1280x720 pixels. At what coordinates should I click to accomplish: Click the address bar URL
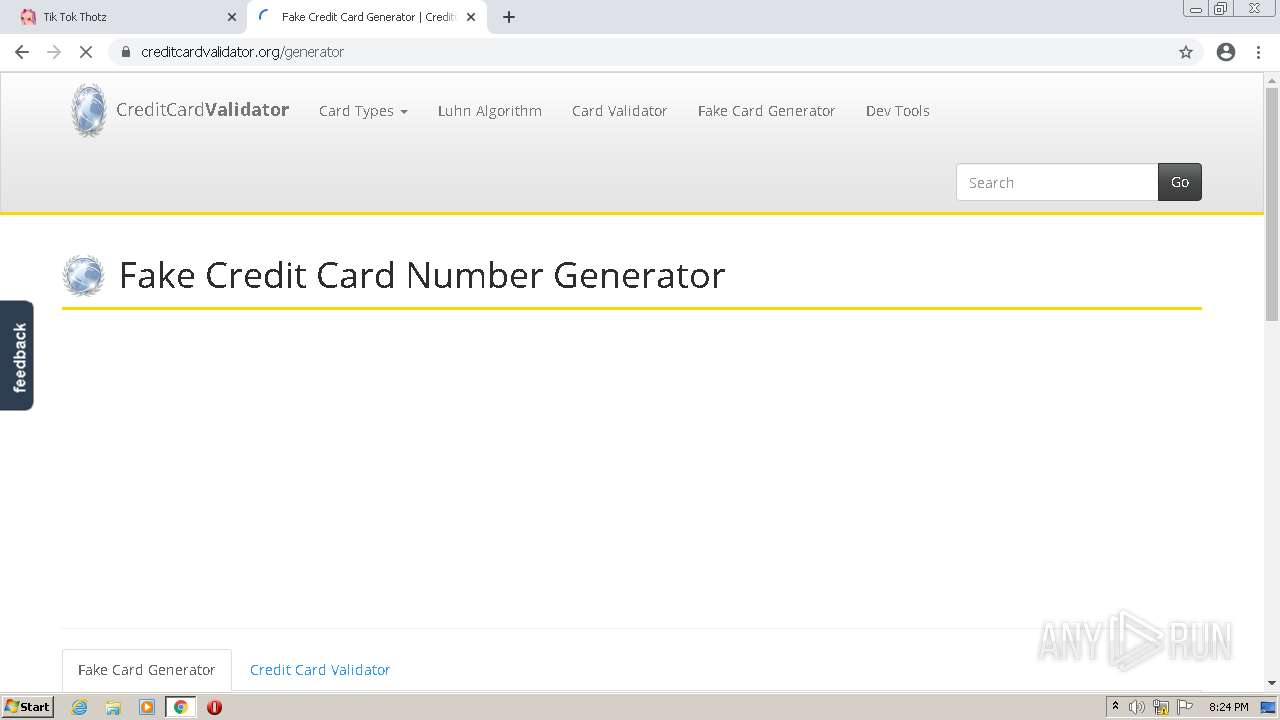[242, 52]
